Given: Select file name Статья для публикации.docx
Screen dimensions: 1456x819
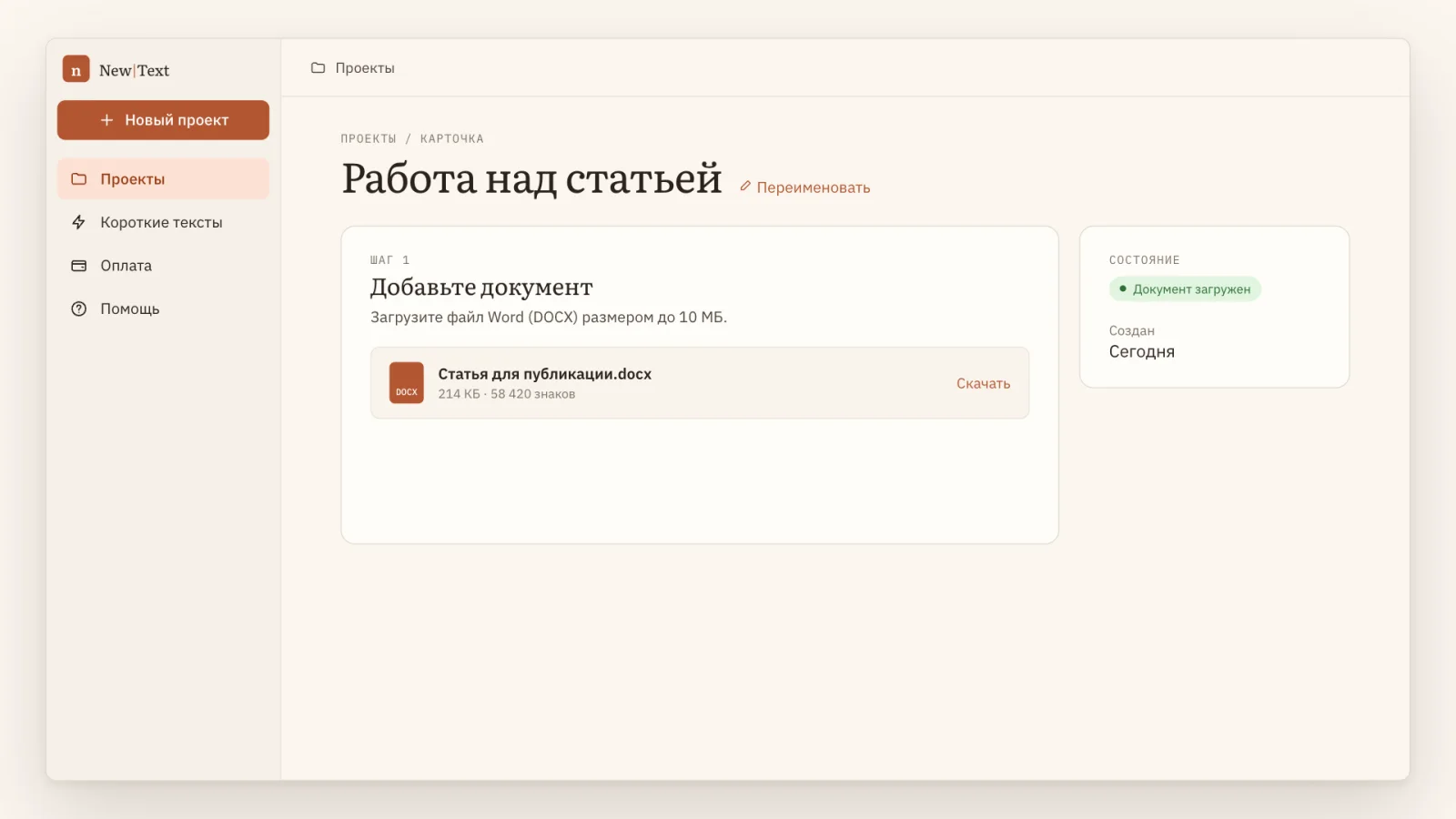Looking at the screenshot, I should click(545, 374).
